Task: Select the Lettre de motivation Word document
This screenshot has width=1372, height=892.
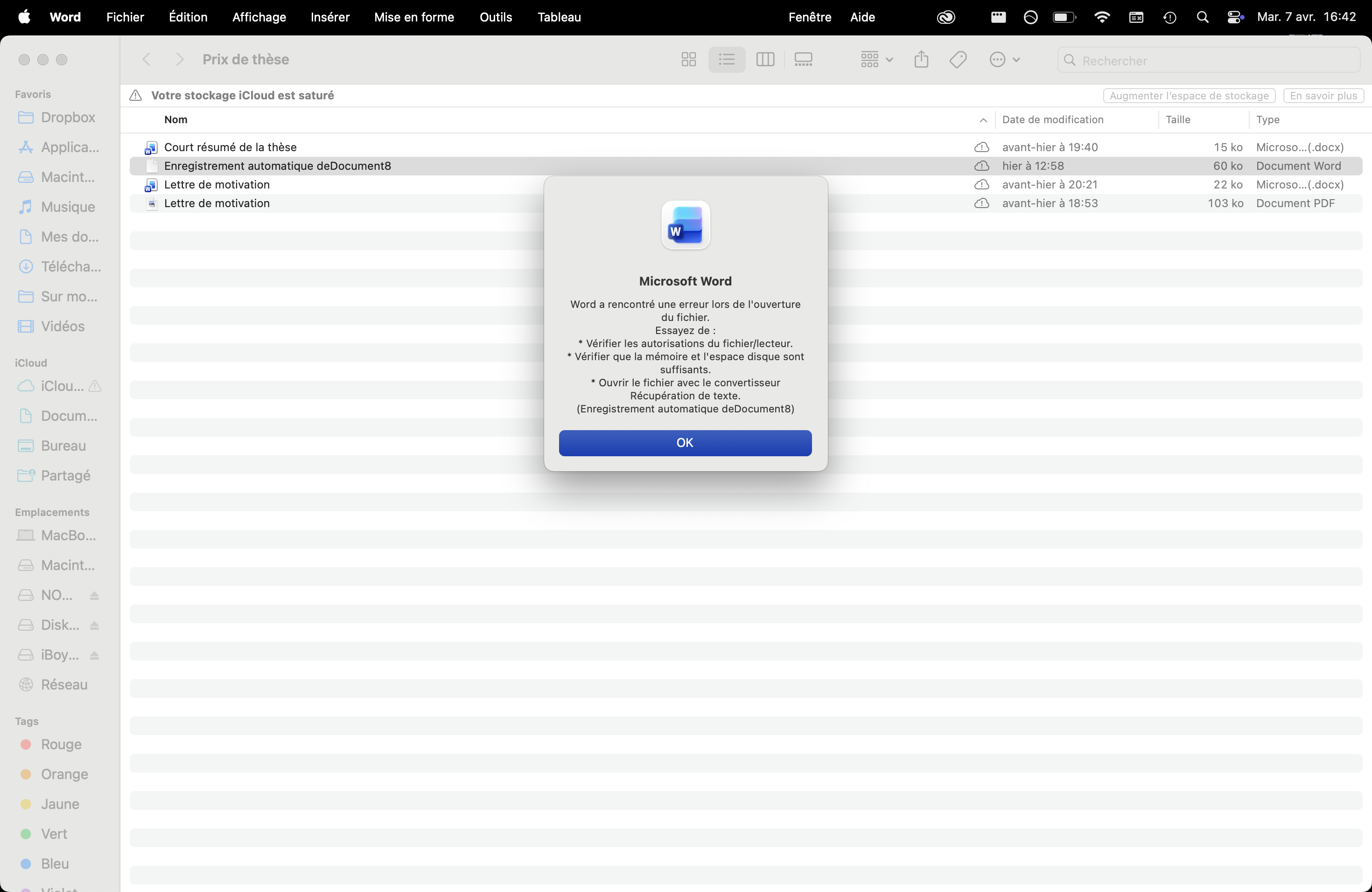Action: 746,184
